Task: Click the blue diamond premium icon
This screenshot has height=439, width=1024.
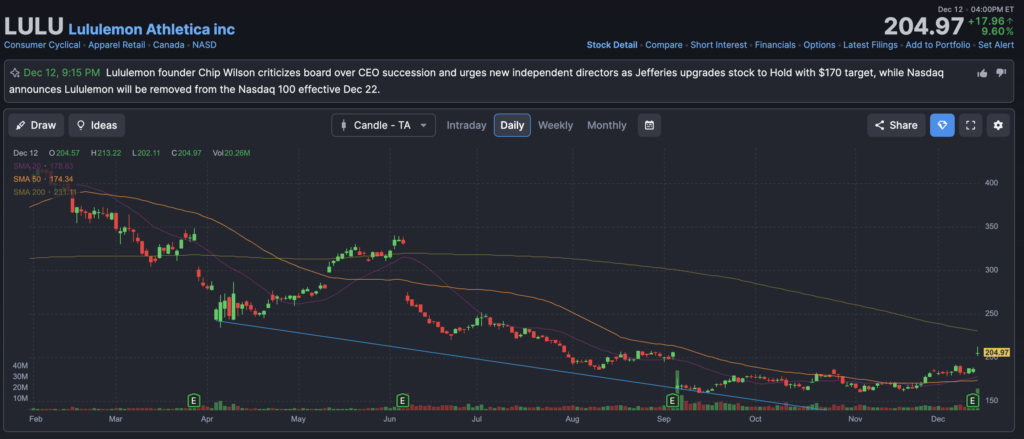Action: click(x=941, y=125)
